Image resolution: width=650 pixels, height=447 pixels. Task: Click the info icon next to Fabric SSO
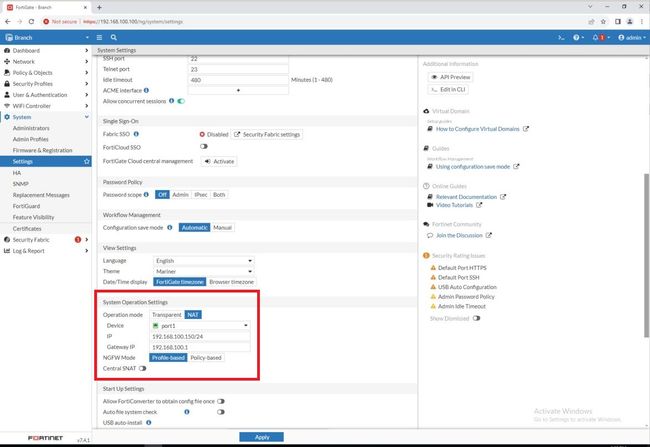coord(136,134)
